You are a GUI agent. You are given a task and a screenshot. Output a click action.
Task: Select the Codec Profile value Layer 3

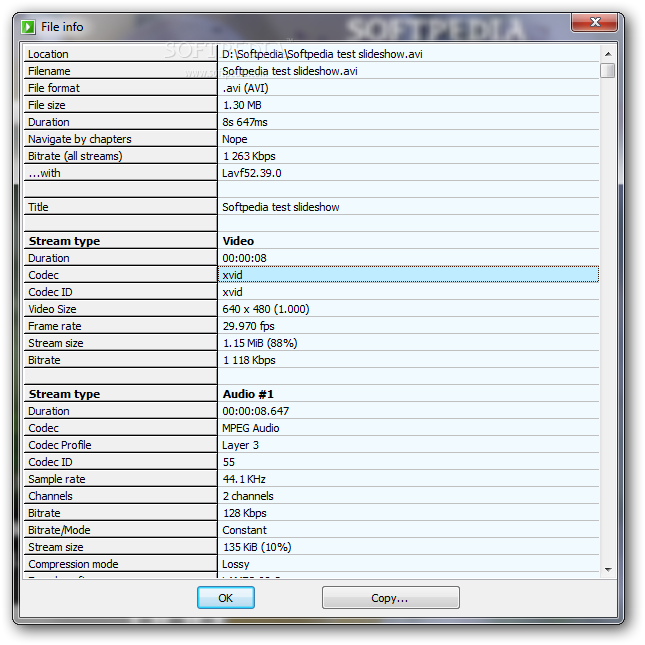(x=240, y=445)
